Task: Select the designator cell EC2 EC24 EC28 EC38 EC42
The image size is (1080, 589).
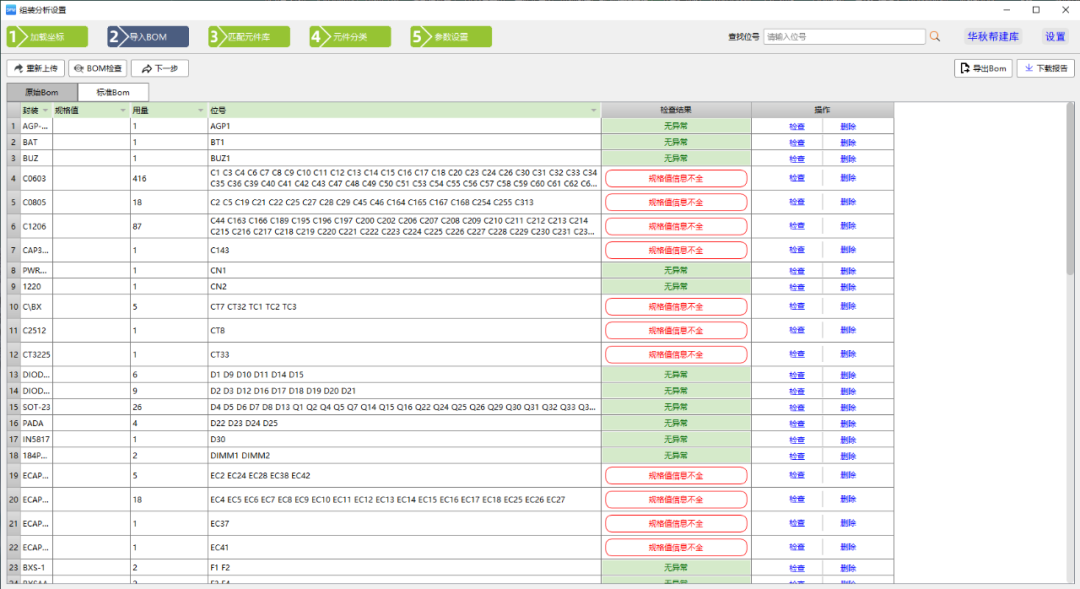Action: pyautogui.click(x=404, y=475)
